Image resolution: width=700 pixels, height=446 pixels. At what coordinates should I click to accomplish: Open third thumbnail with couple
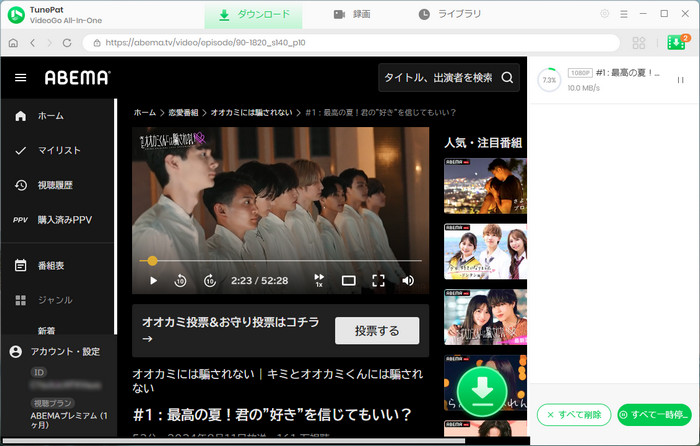click(x=485, y=317)
